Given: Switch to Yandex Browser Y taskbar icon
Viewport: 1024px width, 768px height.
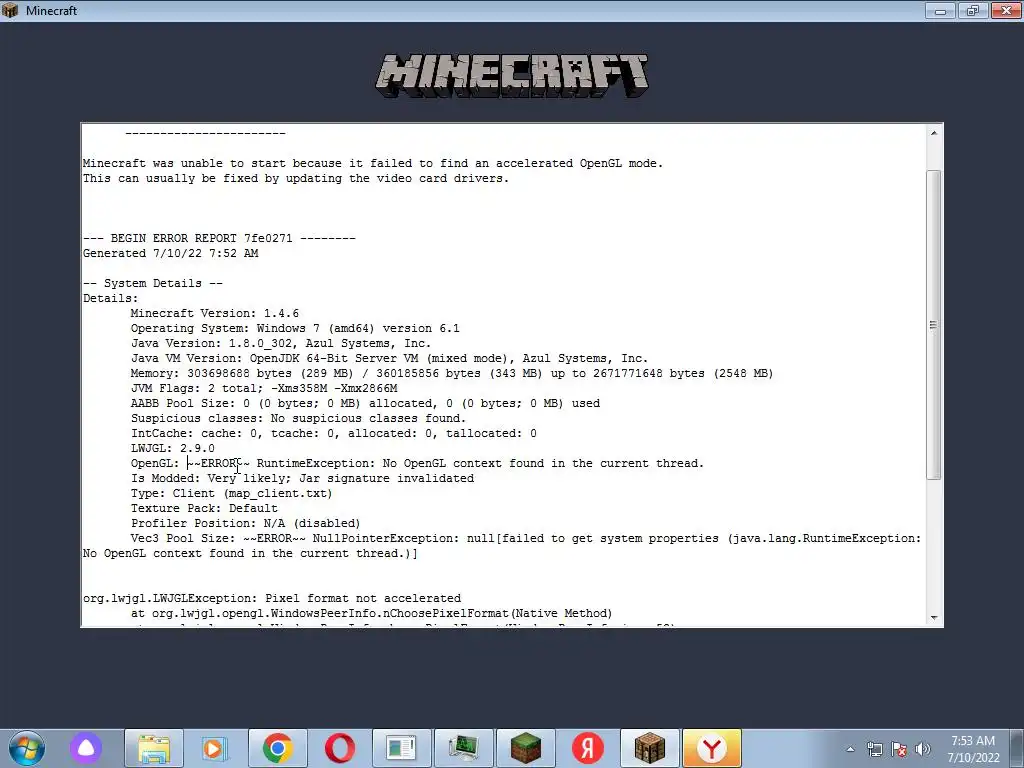Looking at the screenshot, I should (x=712, y=748).
